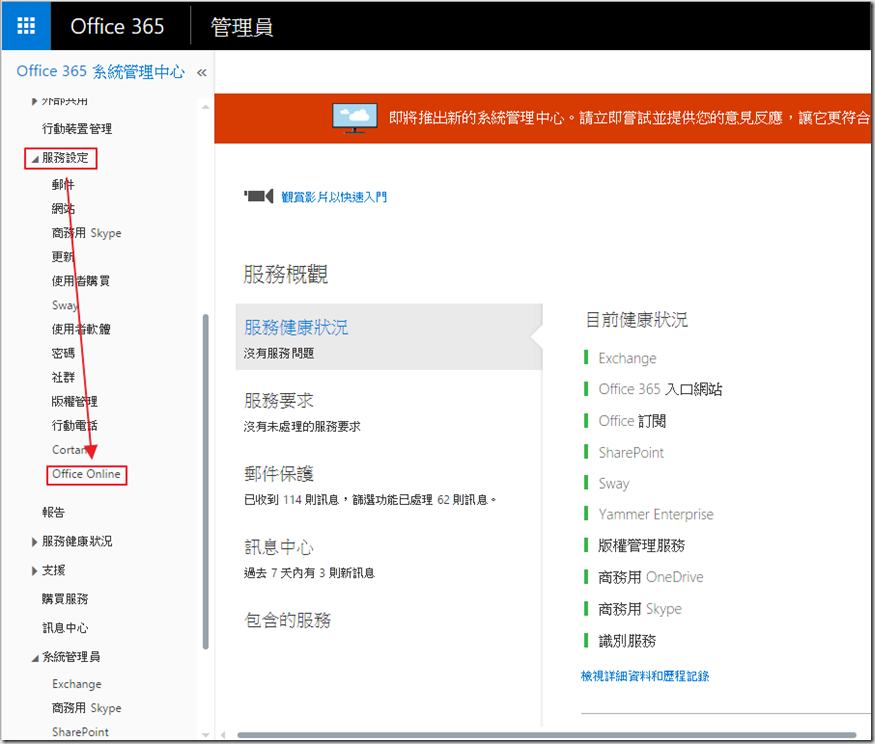
Task: Click the monitor cloud icon in banner
Action: point(354,118)
